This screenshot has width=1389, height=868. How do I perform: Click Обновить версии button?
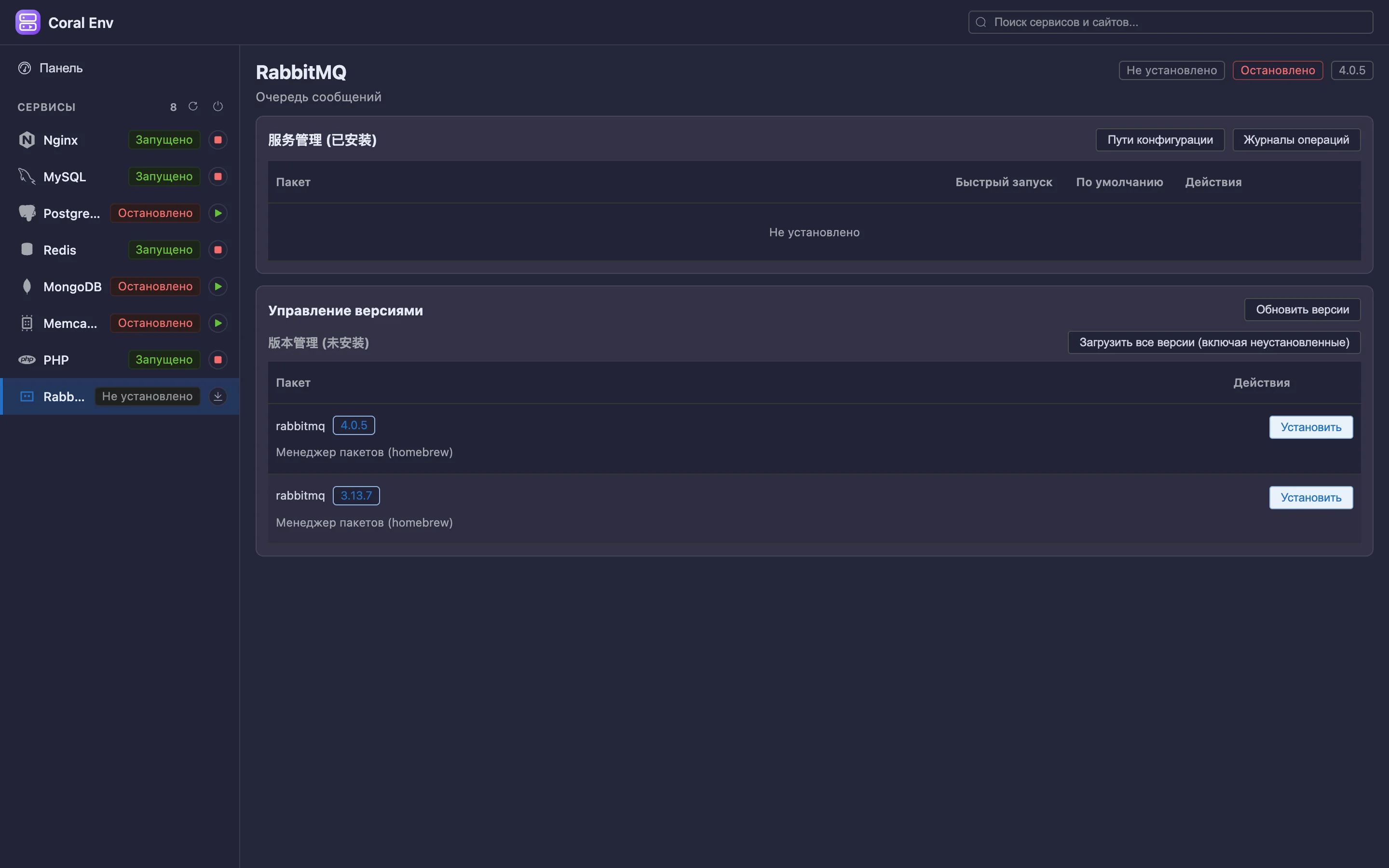1302,310
